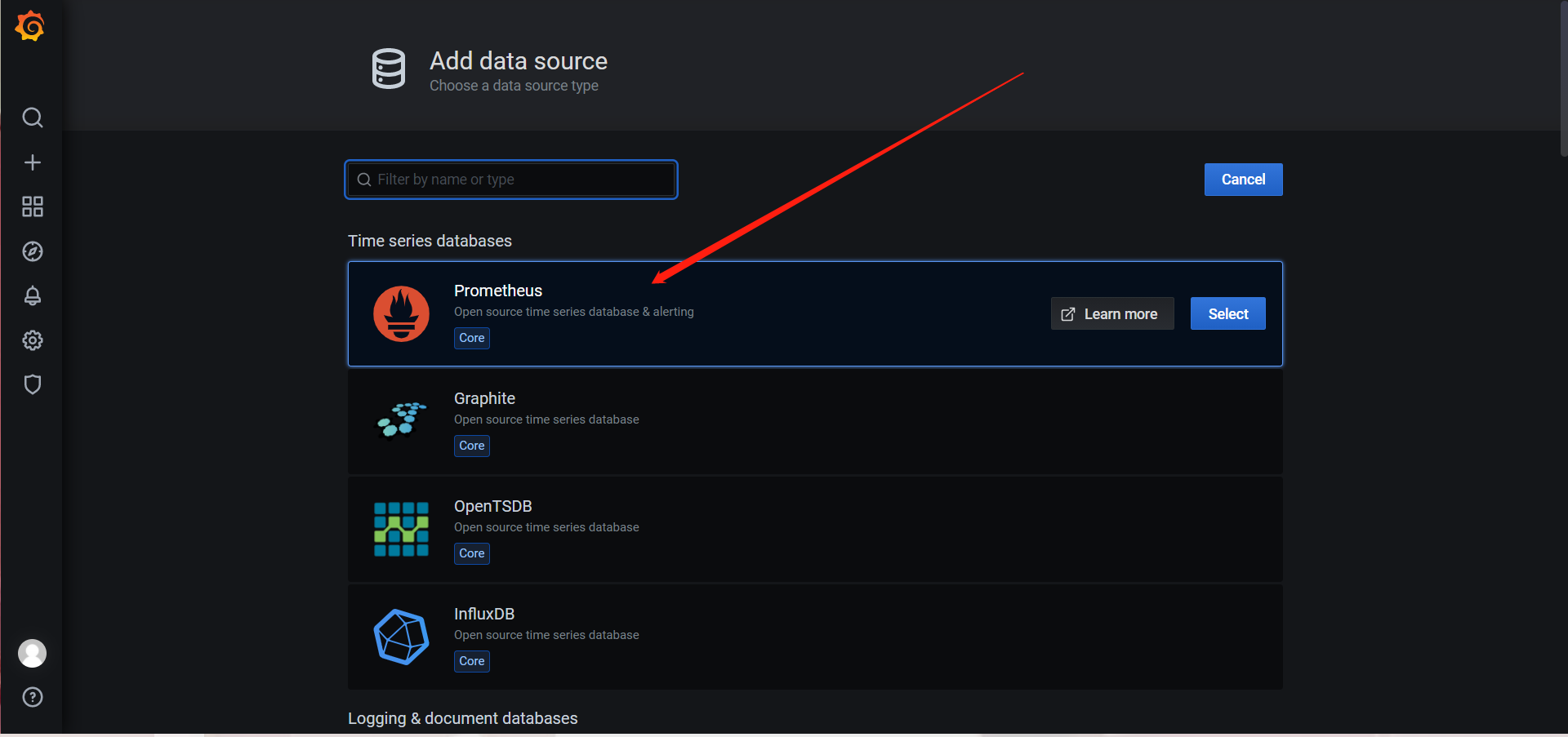This screenshot has height=737, width=1568.
Task: Click the magnifier icon in filter field
Action: [364, 180]
